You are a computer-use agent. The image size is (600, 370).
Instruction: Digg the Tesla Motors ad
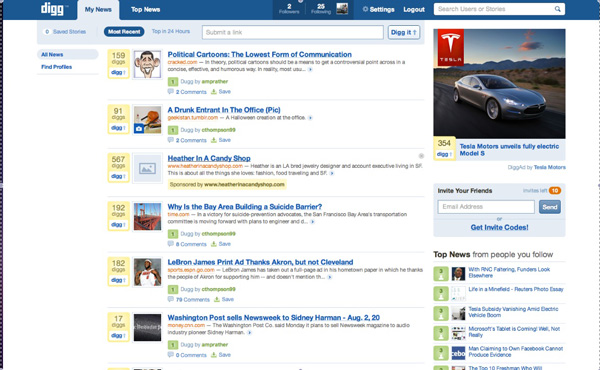click(x=444, y=154)
